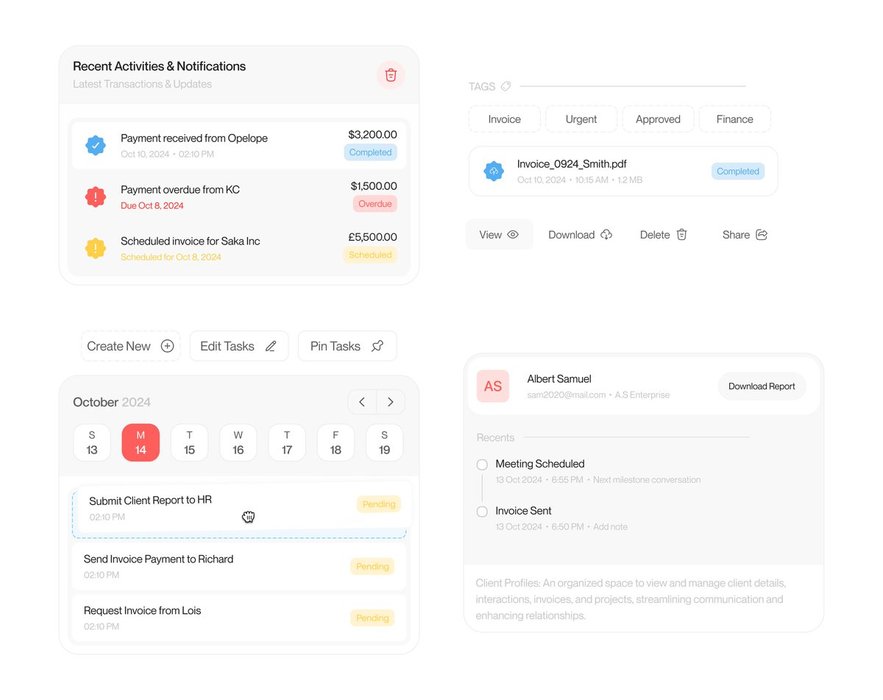
Task: Select Sunday 13 in calendar
Action: [x=92, y=443]
